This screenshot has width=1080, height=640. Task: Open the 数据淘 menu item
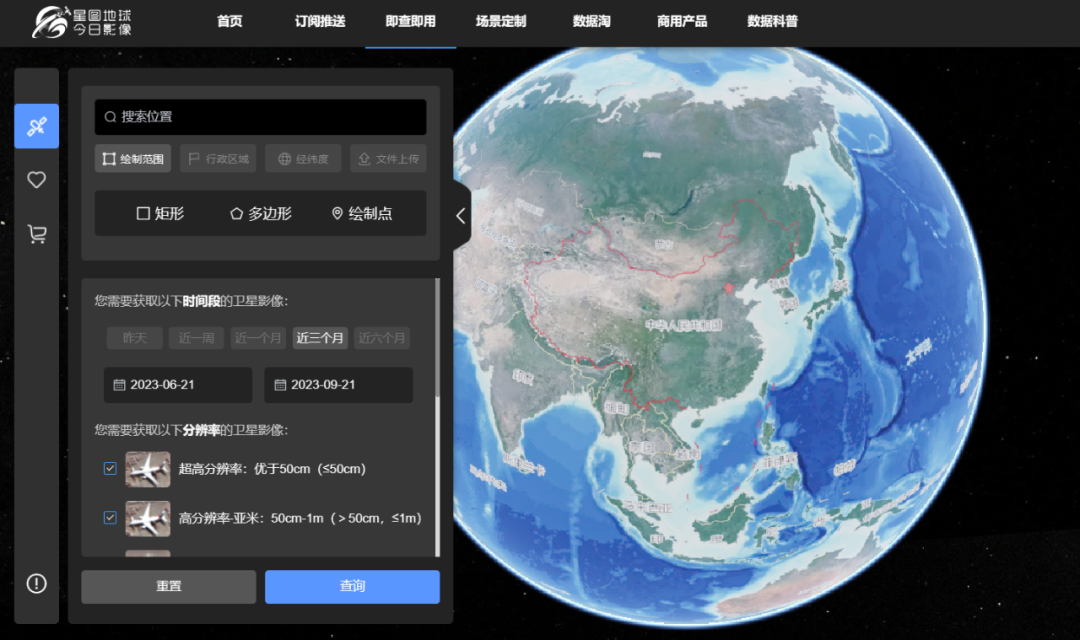591,21
